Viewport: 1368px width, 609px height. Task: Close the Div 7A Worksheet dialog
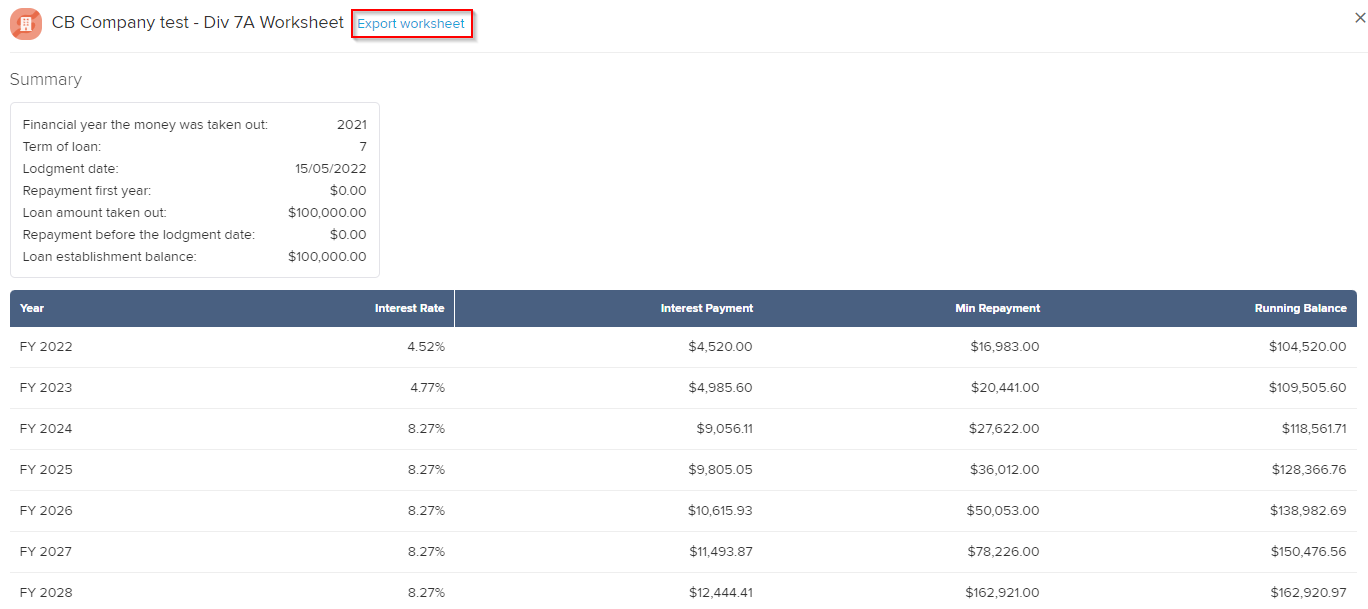1358,17
